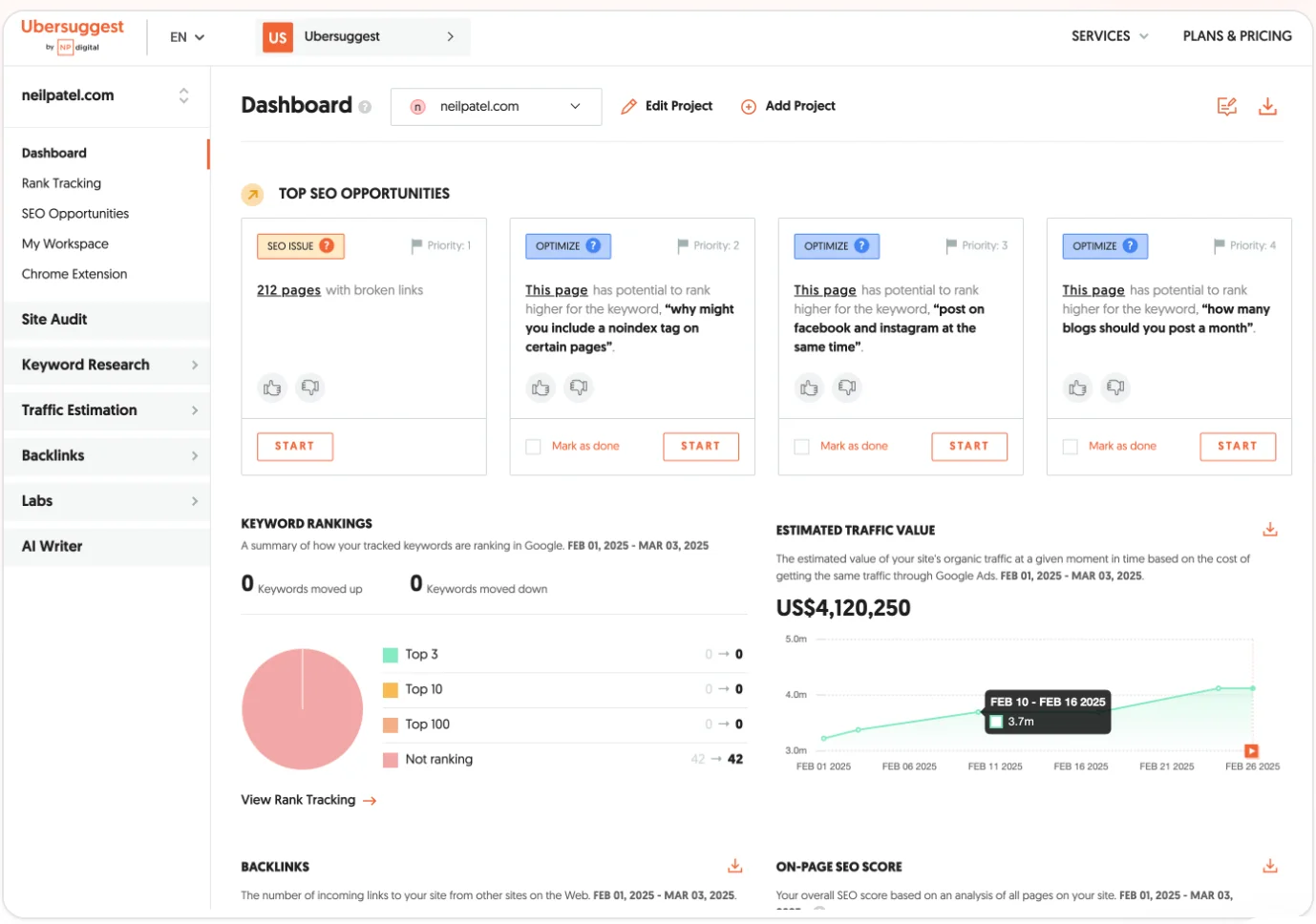Open the 212 pages broken links report
Viewport: 1316px width, 924px height.
coord(288,289)
